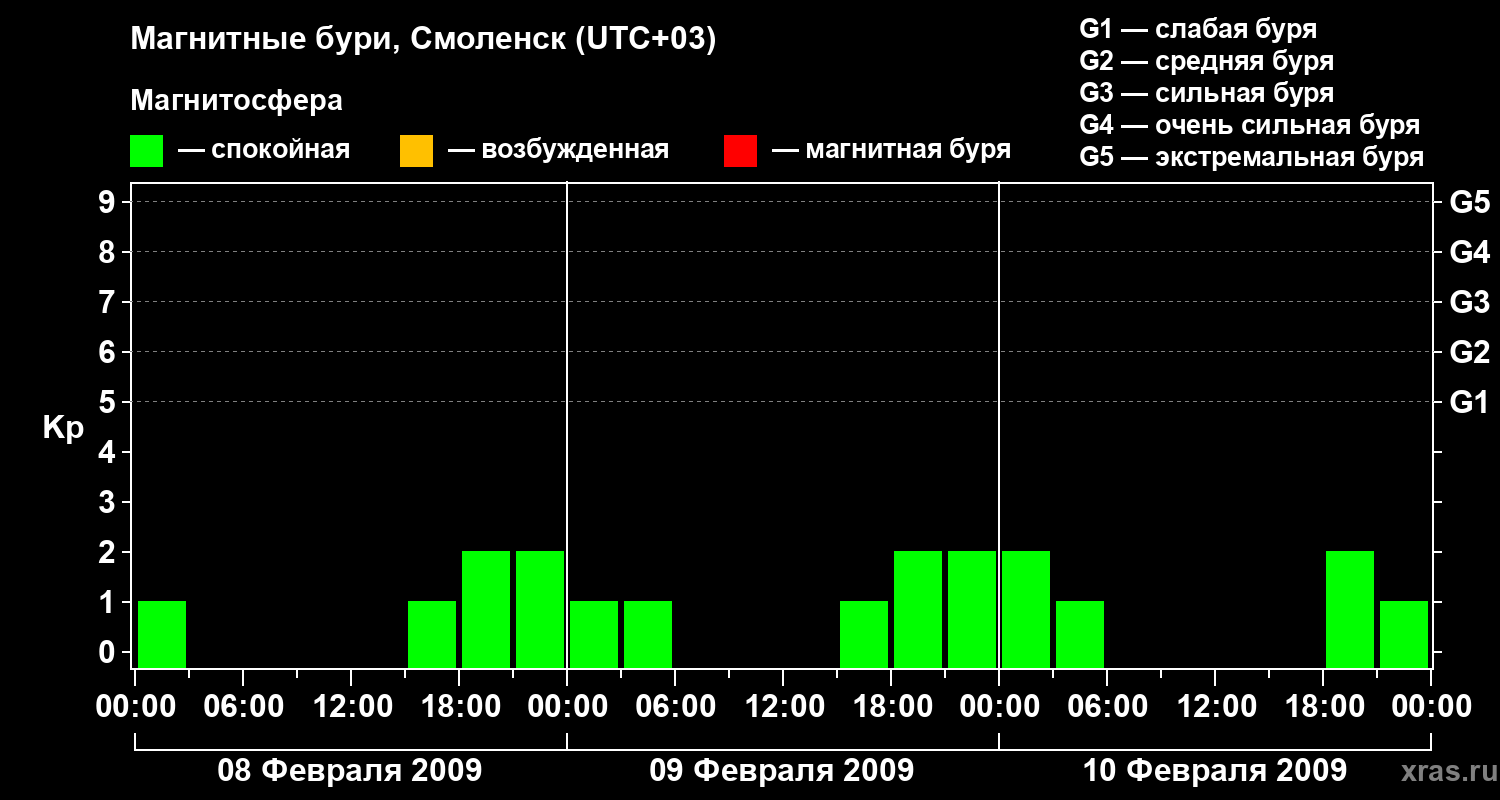Click the last bar of 10 February at 21:00
Viewport: 1500px width, 800px height.
pyautogui.click(x=1404, y=634)
